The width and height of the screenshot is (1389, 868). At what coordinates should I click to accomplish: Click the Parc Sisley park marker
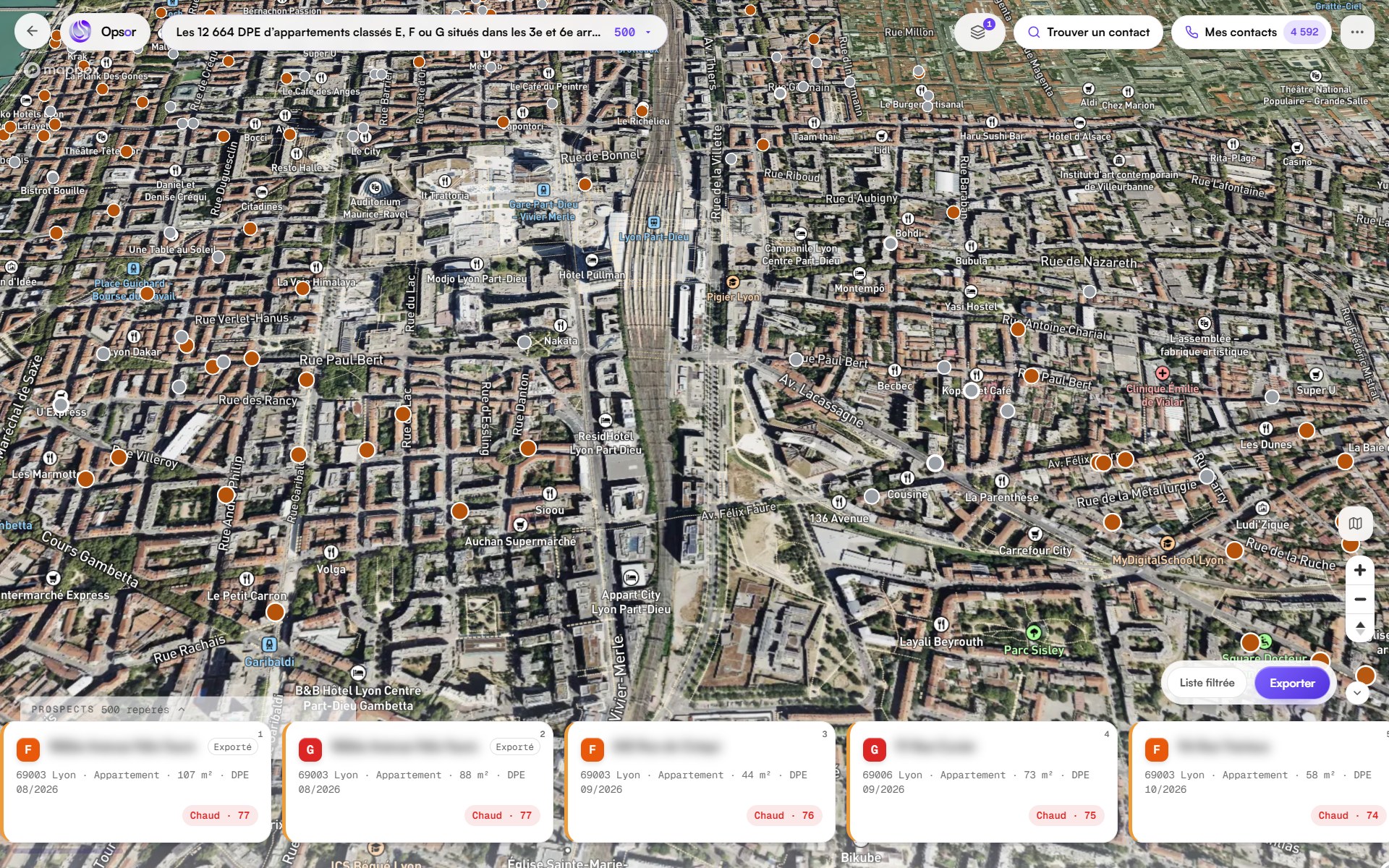pos(1034,631)
